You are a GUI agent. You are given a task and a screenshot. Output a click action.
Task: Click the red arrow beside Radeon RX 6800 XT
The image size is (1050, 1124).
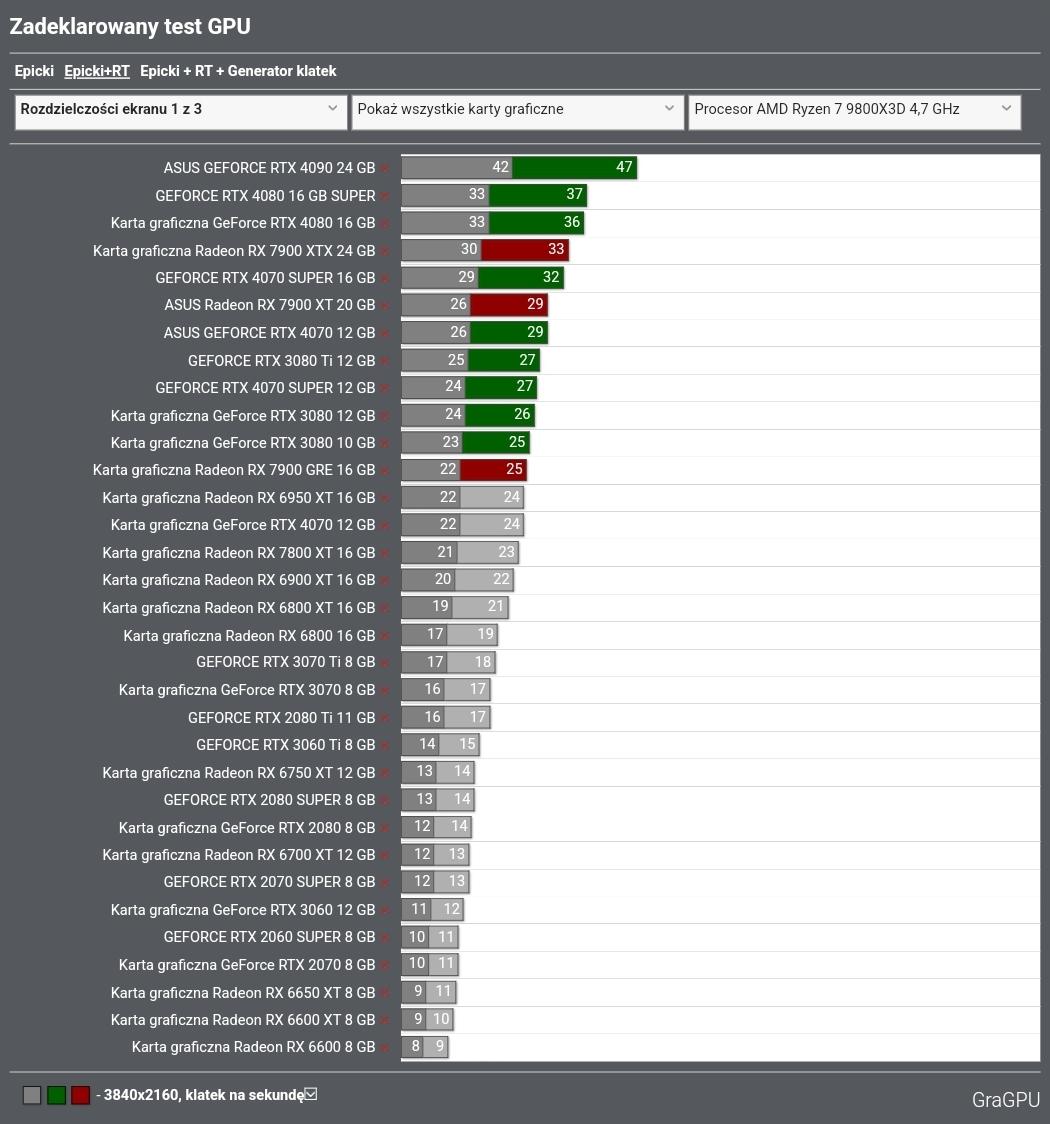(x=385, y=609)
